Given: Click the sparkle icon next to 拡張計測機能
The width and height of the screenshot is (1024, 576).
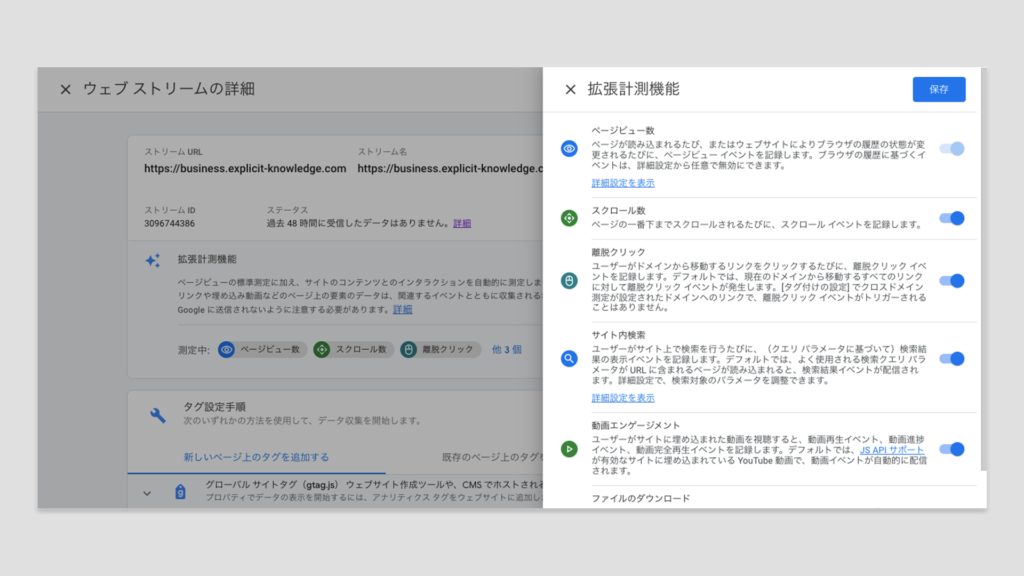Looking at the screenshot, I should (x=152, y=260).
